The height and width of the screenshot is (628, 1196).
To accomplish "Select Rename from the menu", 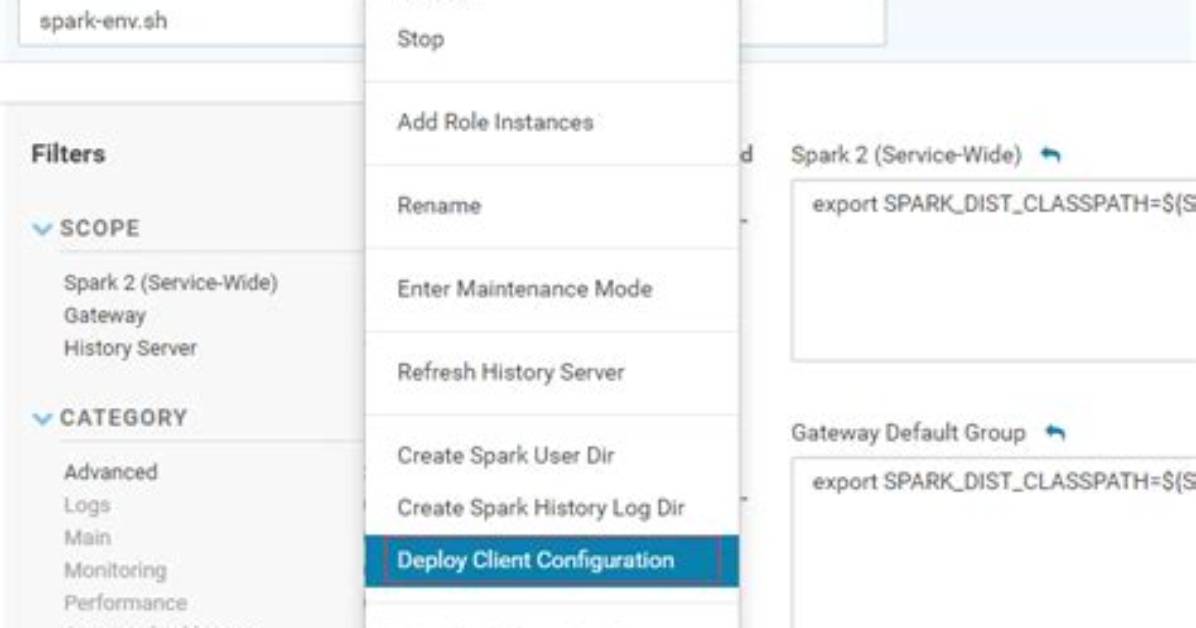I will [551, 205].
